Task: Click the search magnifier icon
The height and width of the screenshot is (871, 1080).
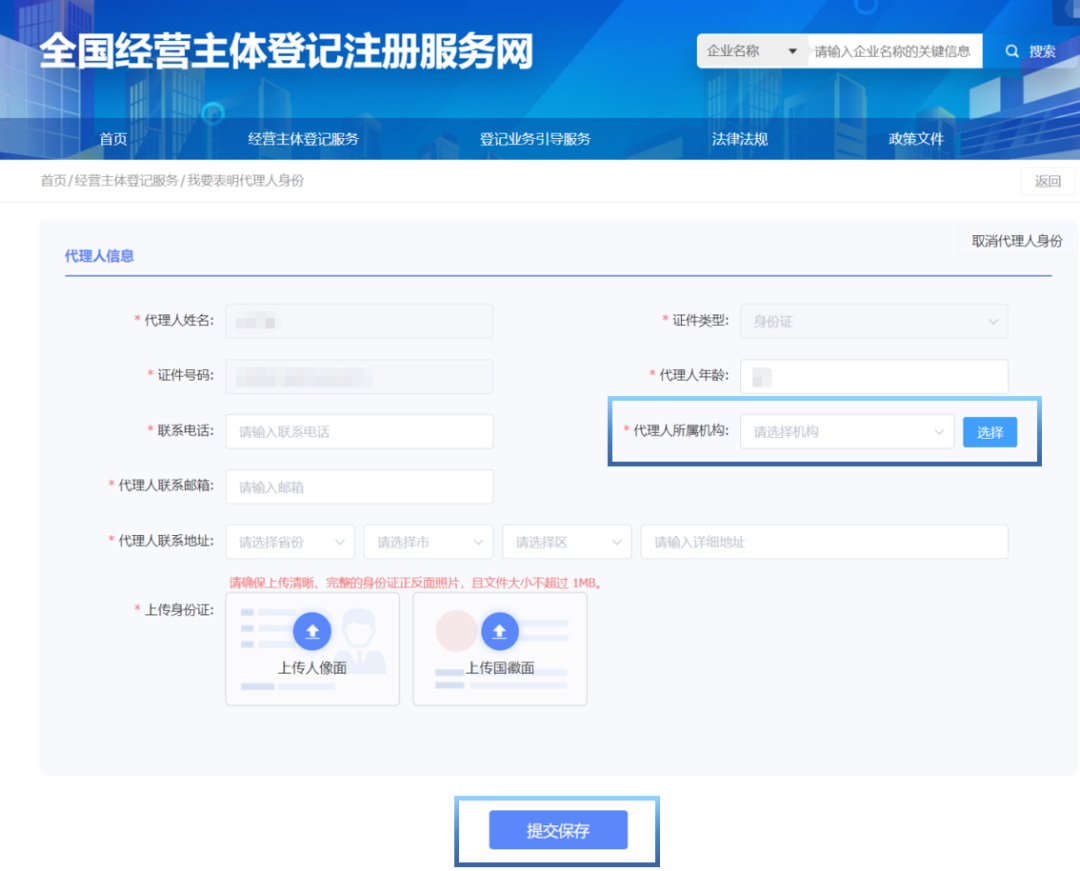Action: tap(1012, 51)
